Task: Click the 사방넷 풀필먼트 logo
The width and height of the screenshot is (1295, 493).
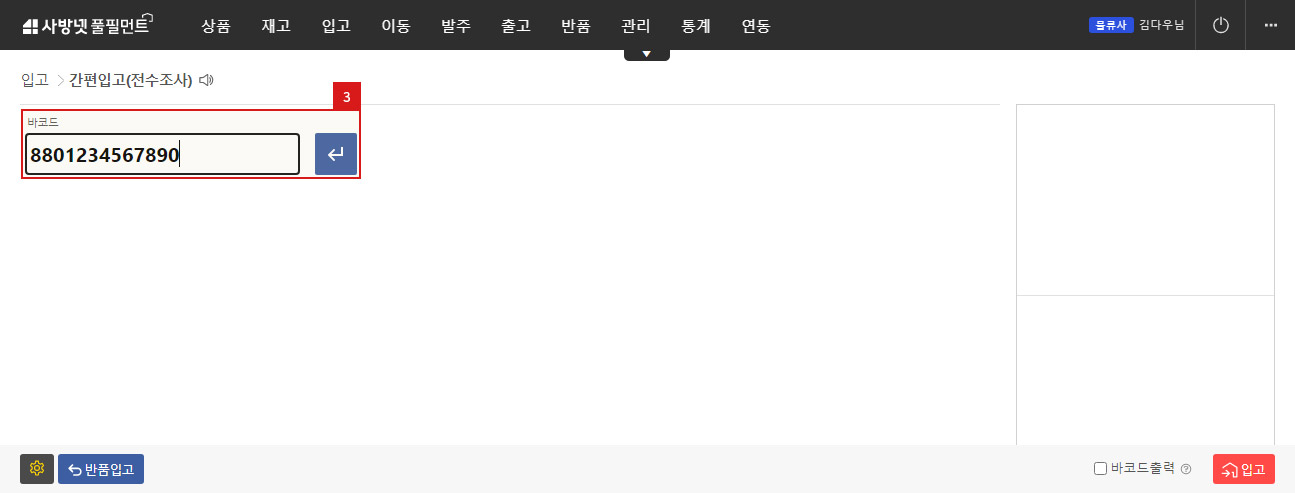Action: 87,25
